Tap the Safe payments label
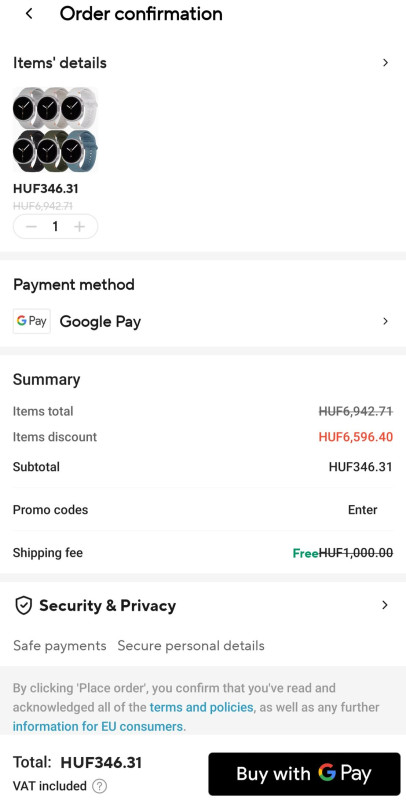Image resolution: width=406 pixels, height=800 pixels. [x=60, y=645]
